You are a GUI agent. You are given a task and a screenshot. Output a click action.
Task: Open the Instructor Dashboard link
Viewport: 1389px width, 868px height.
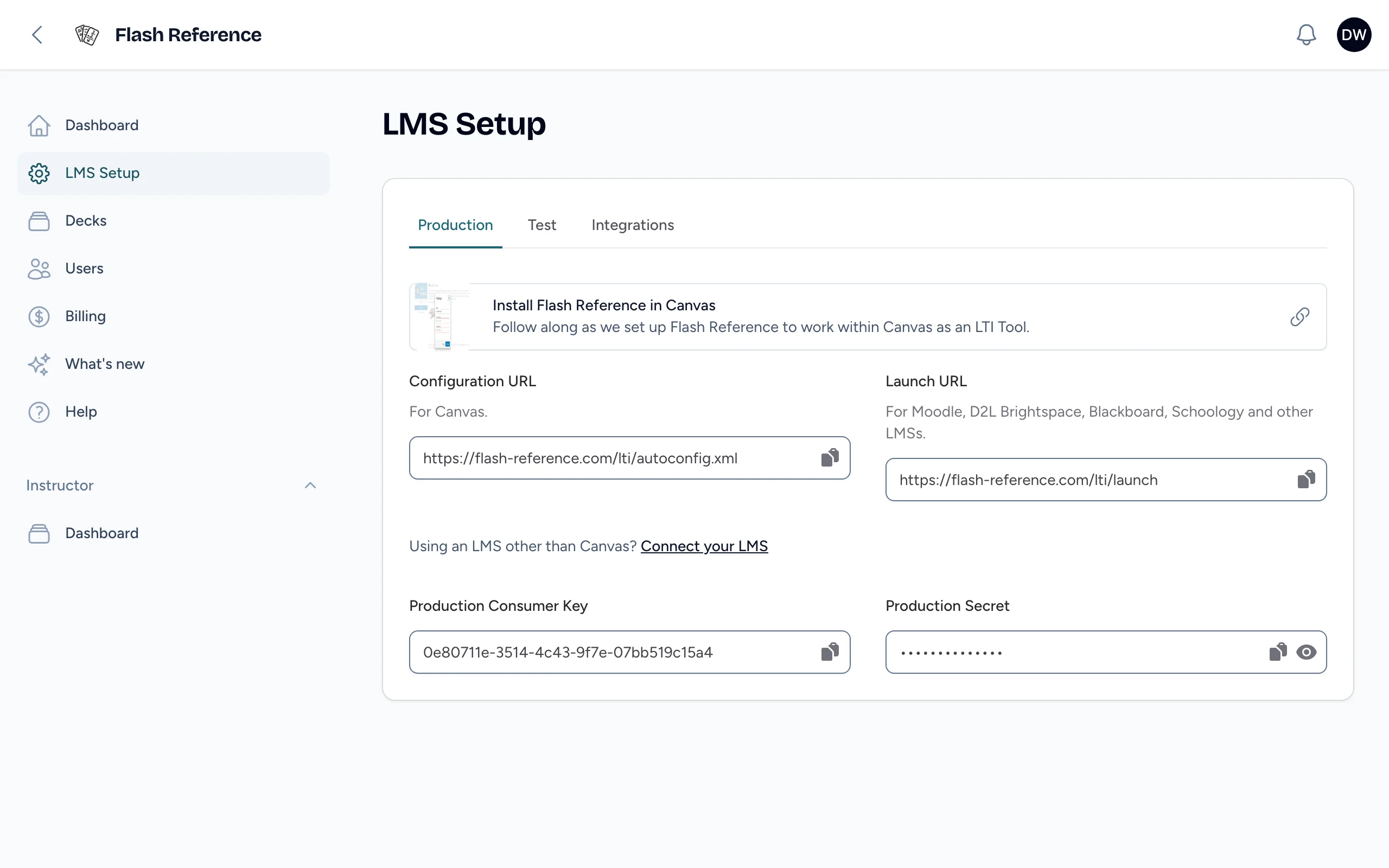[173, 533]
